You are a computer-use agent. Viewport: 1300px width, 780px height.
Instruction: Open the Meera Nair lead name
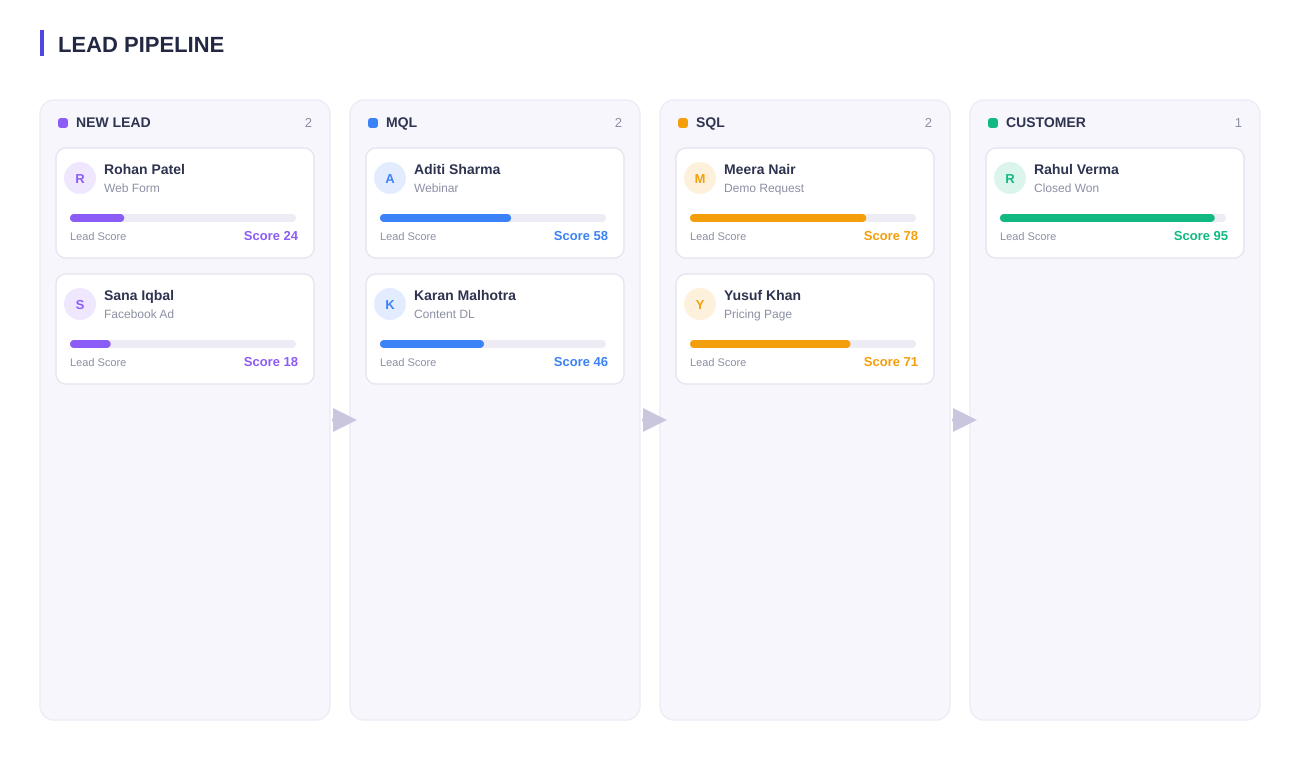point(760,170)
